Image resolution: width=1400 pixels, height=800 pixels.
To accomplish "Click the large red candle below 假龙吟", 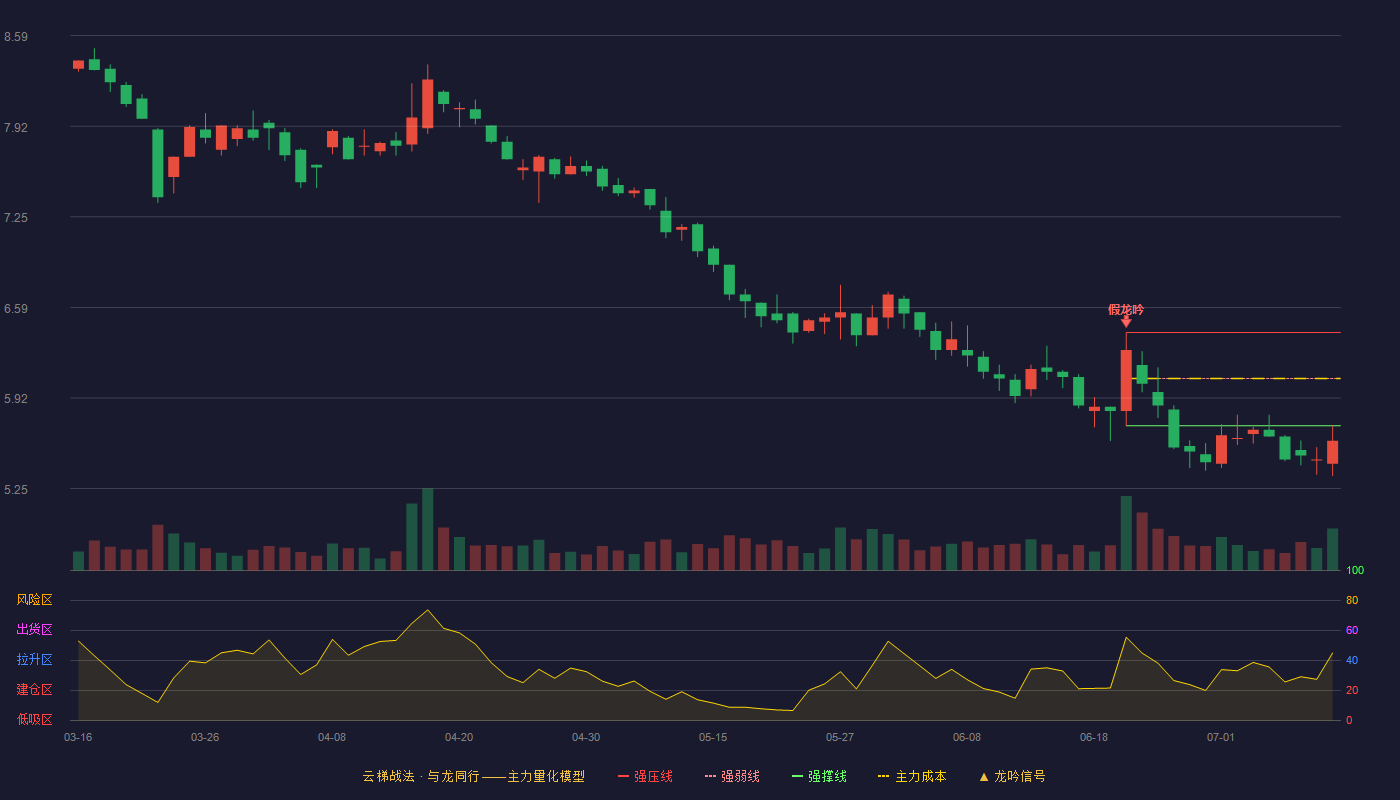I will tap(1126, 380).
